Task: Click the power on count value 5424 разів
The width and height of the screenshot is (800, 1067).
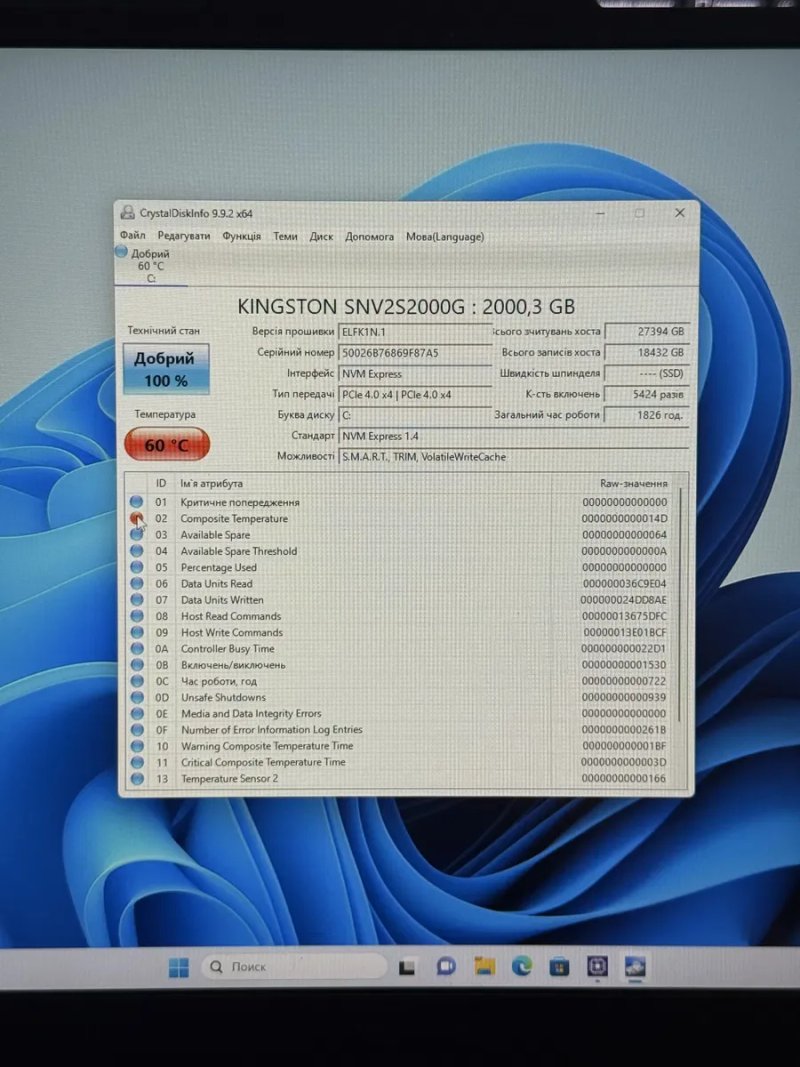Action: (x=647, y=394)
